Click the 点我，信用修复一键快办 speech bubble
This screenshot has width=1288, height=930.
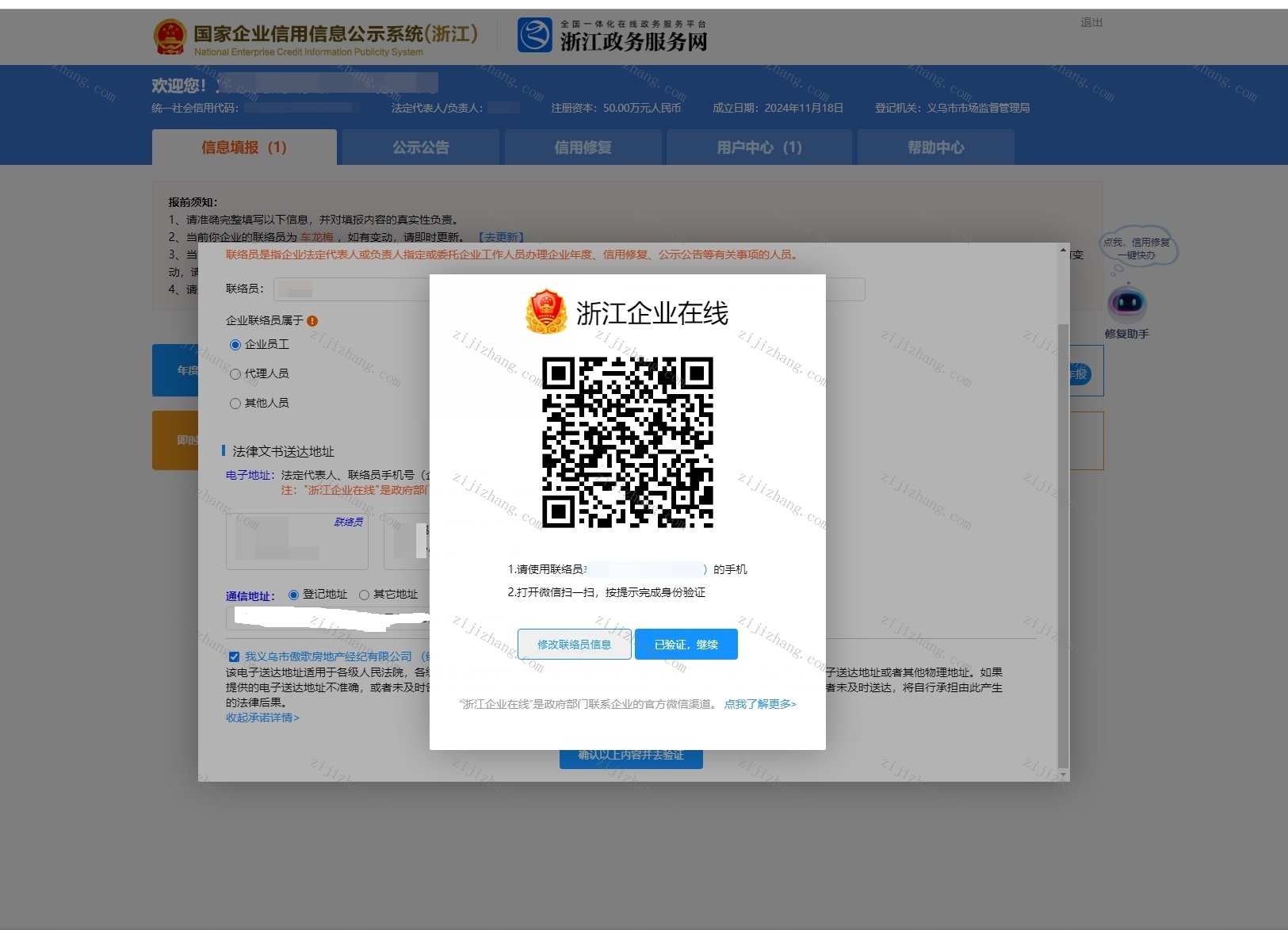(1138, 248)
